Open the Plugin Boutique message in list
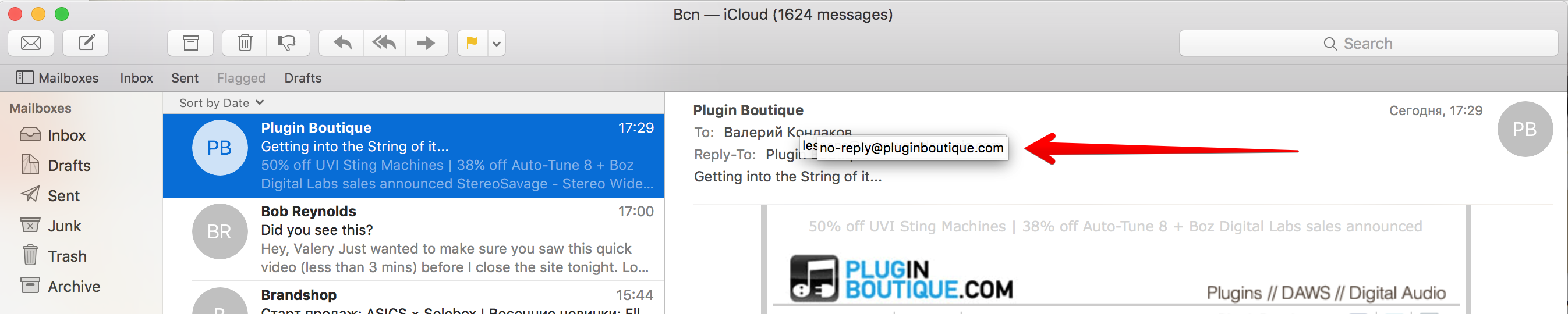1568x314 pixels. pyautogui.click(x=413, y=155)
